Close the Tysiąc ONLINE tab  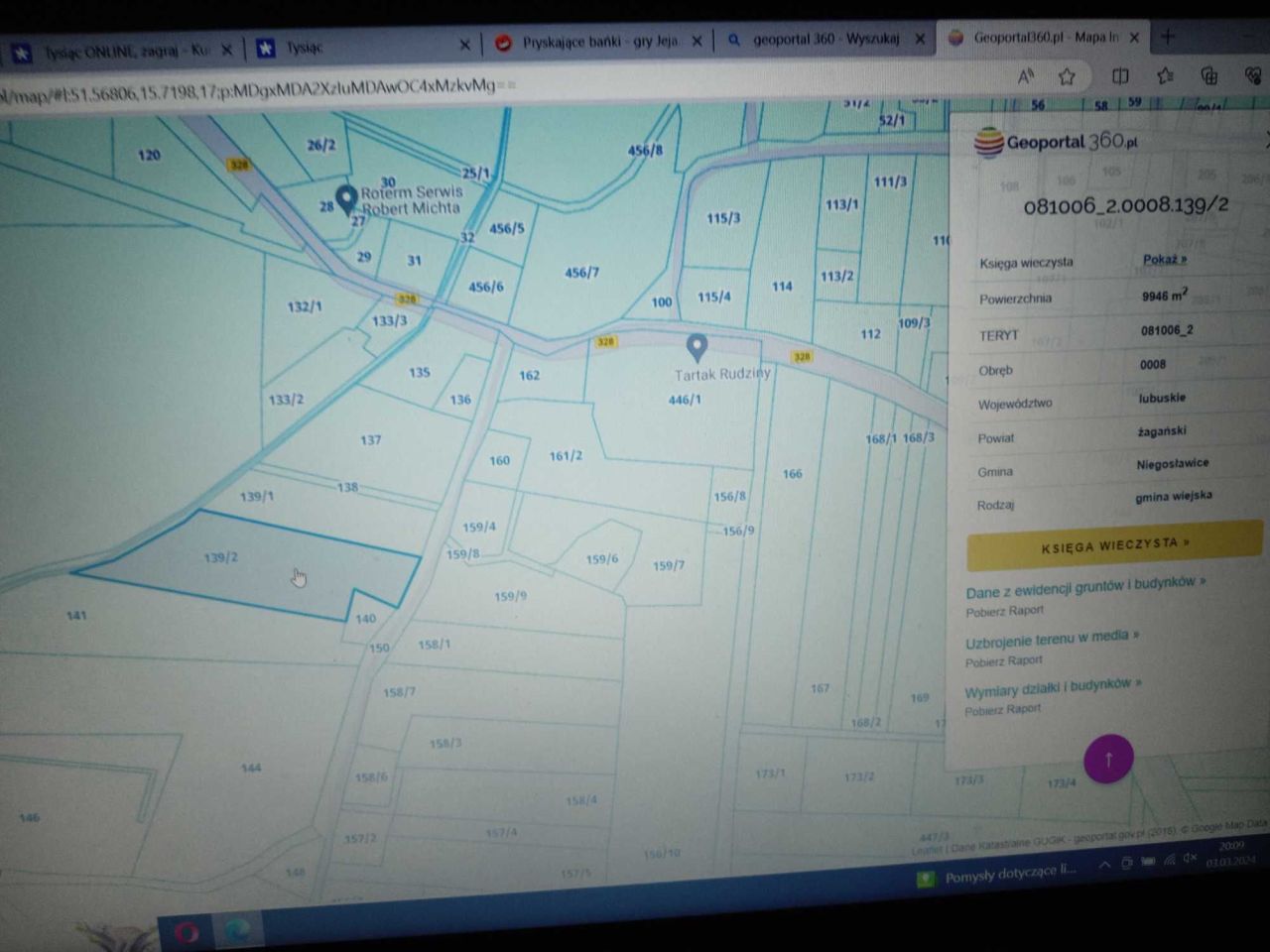[226, 49]
